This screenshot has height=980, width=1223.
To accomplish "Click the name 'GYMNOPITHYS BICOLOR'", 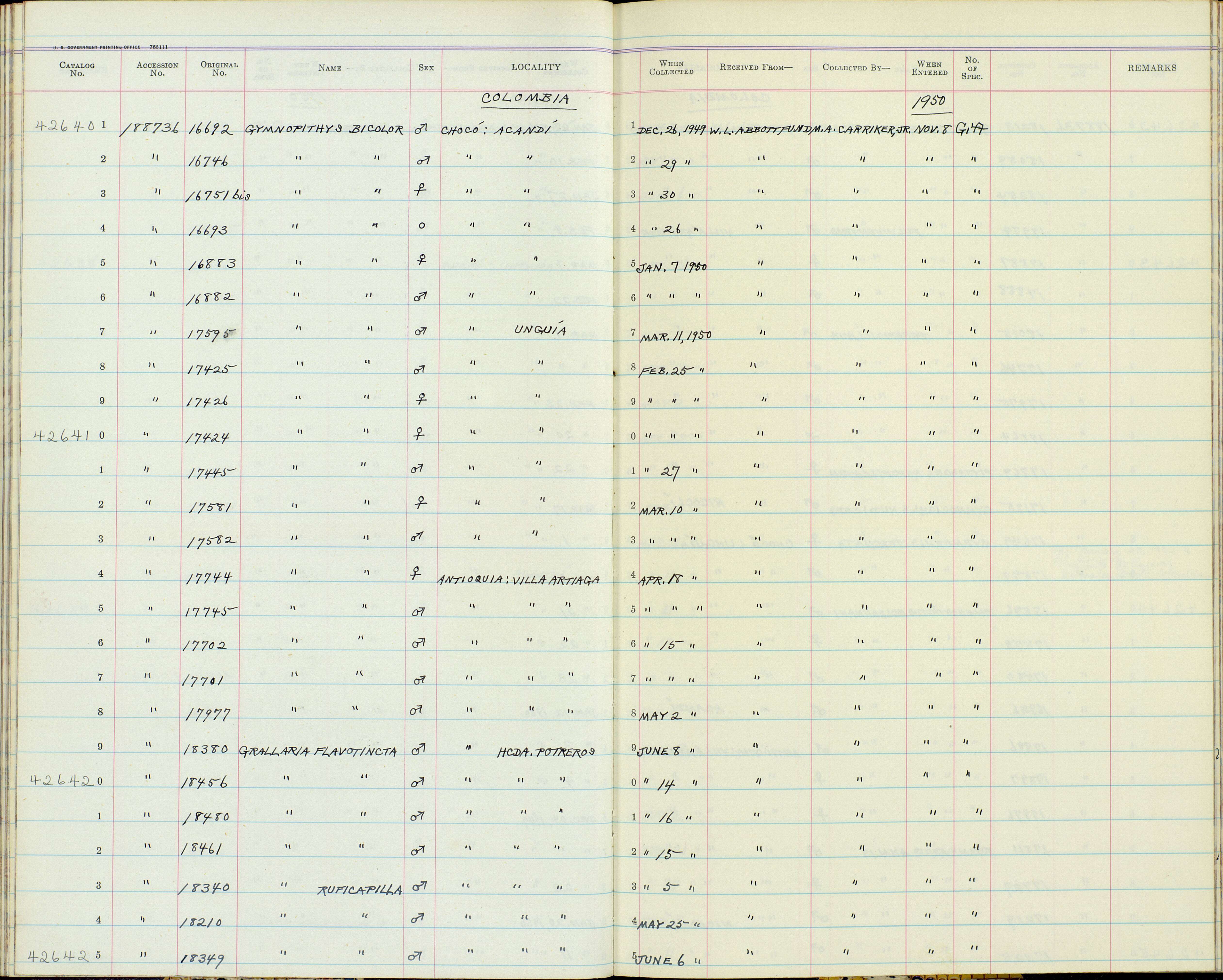I will pos(324,129).
